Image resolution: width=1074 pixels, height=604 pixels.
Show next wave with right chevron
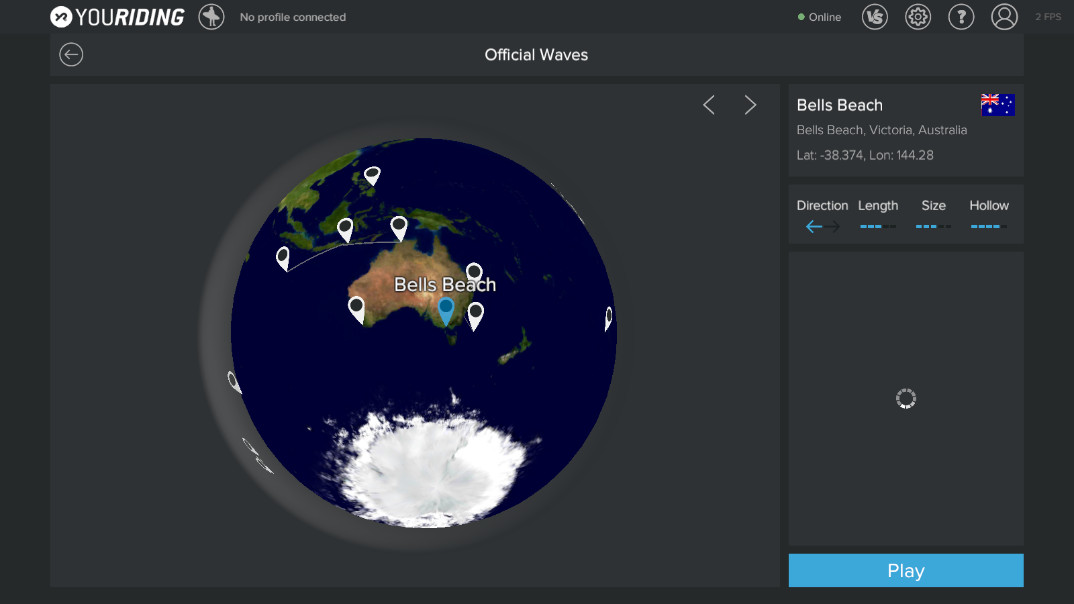tap(750, 105)
